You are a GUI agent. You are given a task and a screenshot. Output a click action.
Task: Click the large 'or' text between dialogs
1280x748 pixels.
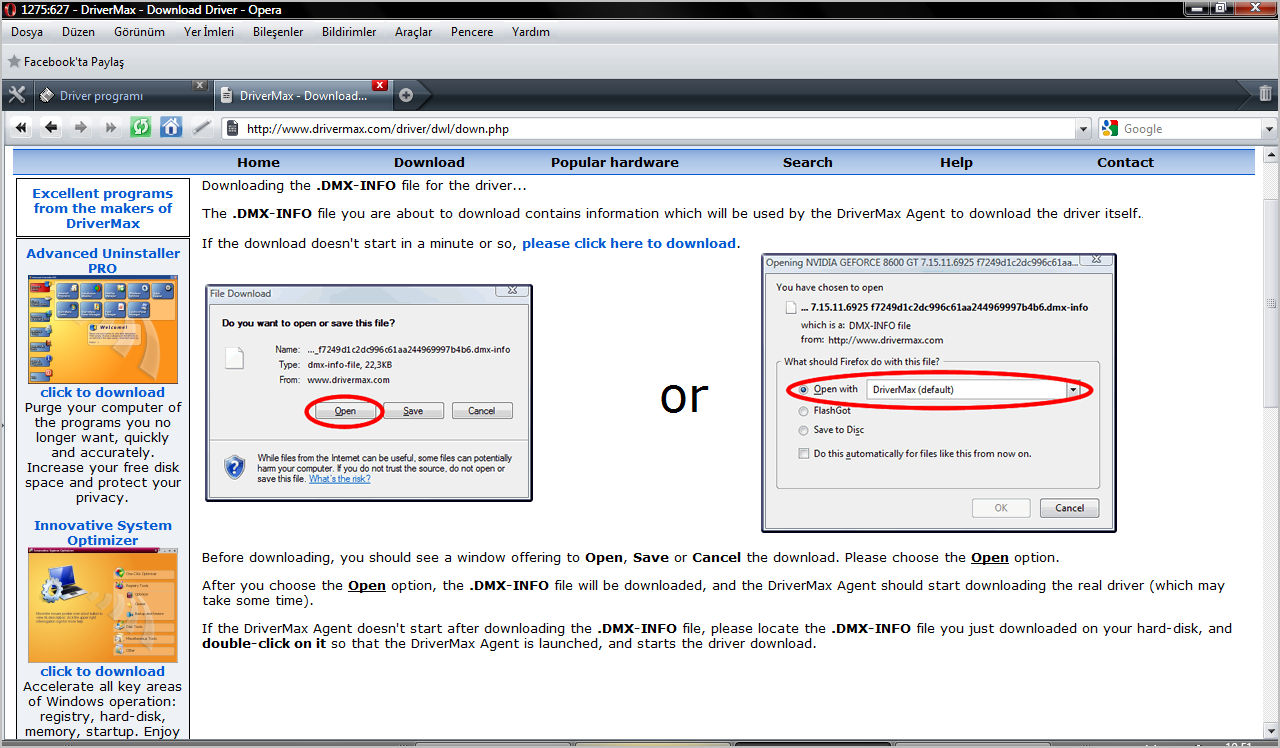(685, 396)
